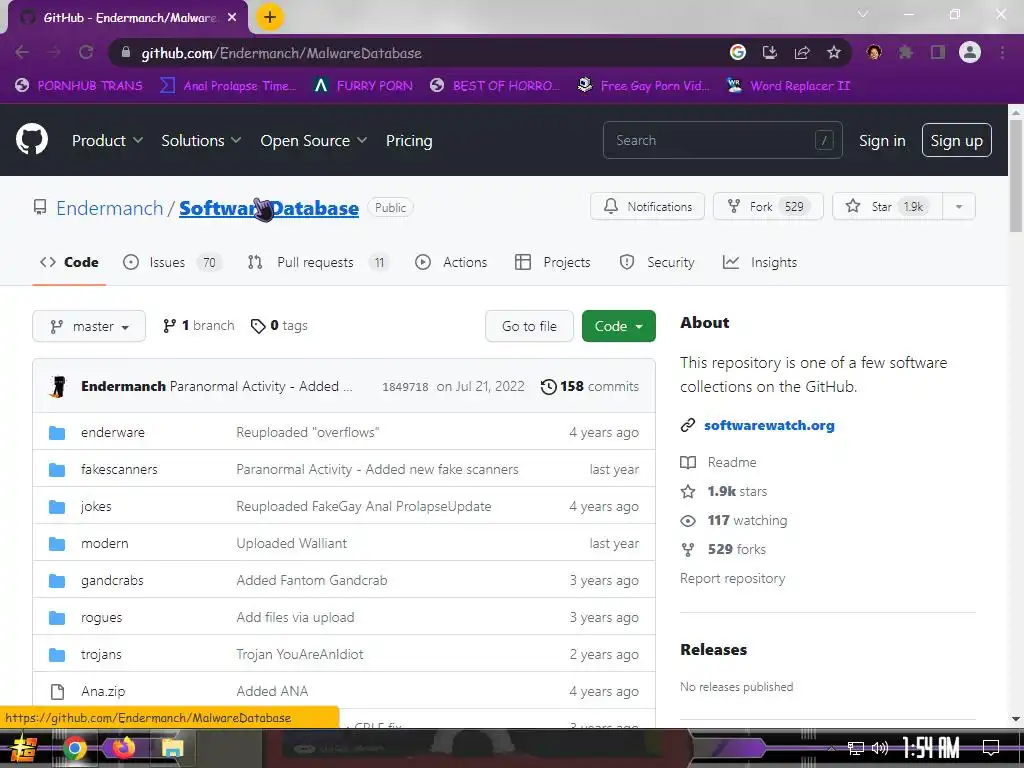1024x768 pixels.
Task: Open the tab search chevron in title bar
Action: click(x=863, y=14)
